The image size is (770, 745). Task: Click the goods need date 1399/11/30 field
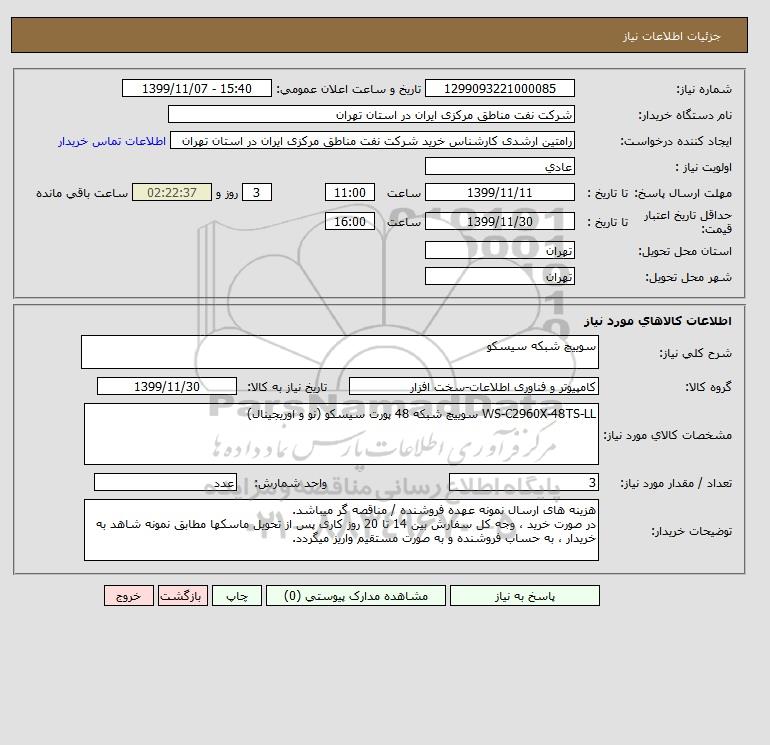pyautogui.click(x=167, y=386)
